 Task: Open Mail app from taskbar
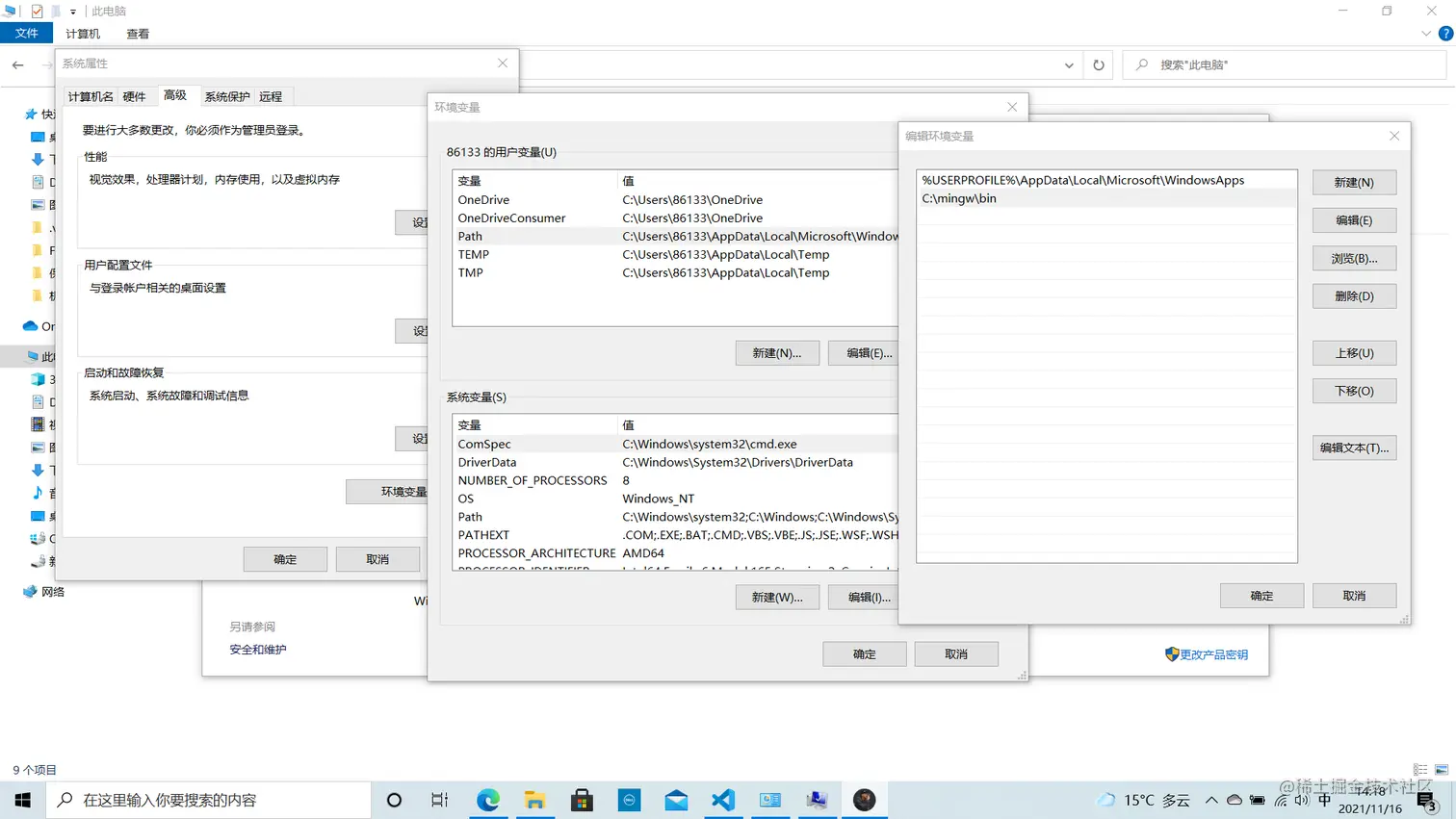pyautogui.click(x=676, y=800)
